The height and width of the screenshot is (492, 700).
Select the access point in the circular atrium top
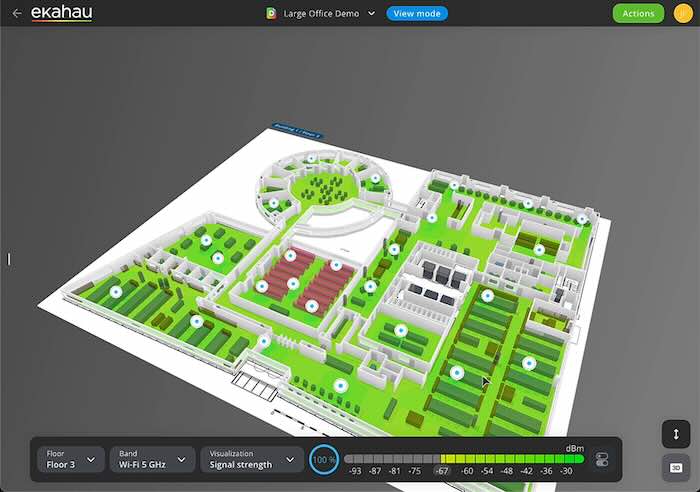coord(311,158)
